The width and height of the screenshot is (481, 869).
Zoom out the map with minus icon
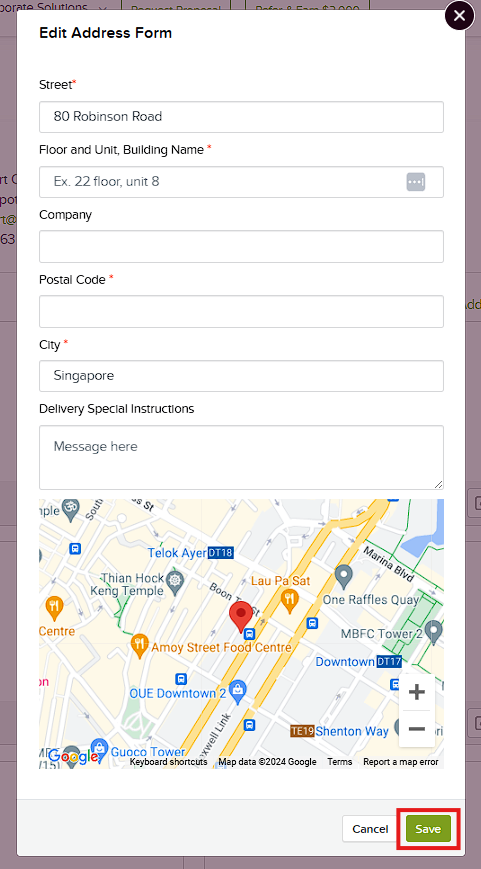tap(417, 728)
